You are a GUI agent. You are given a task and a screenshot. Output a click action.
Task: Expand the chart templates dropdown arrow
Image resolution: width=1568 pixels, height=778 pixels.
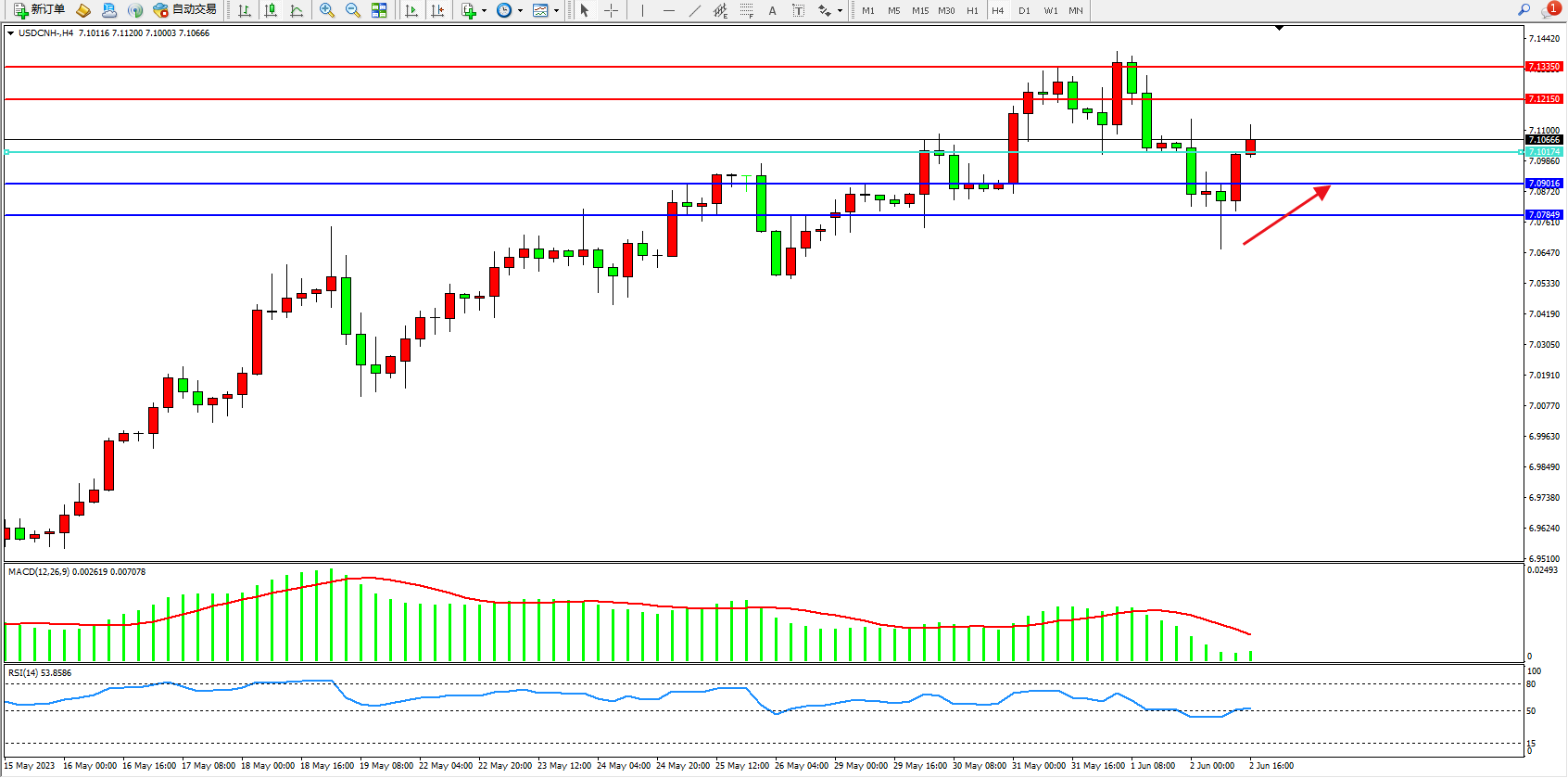tap(556, 11)
